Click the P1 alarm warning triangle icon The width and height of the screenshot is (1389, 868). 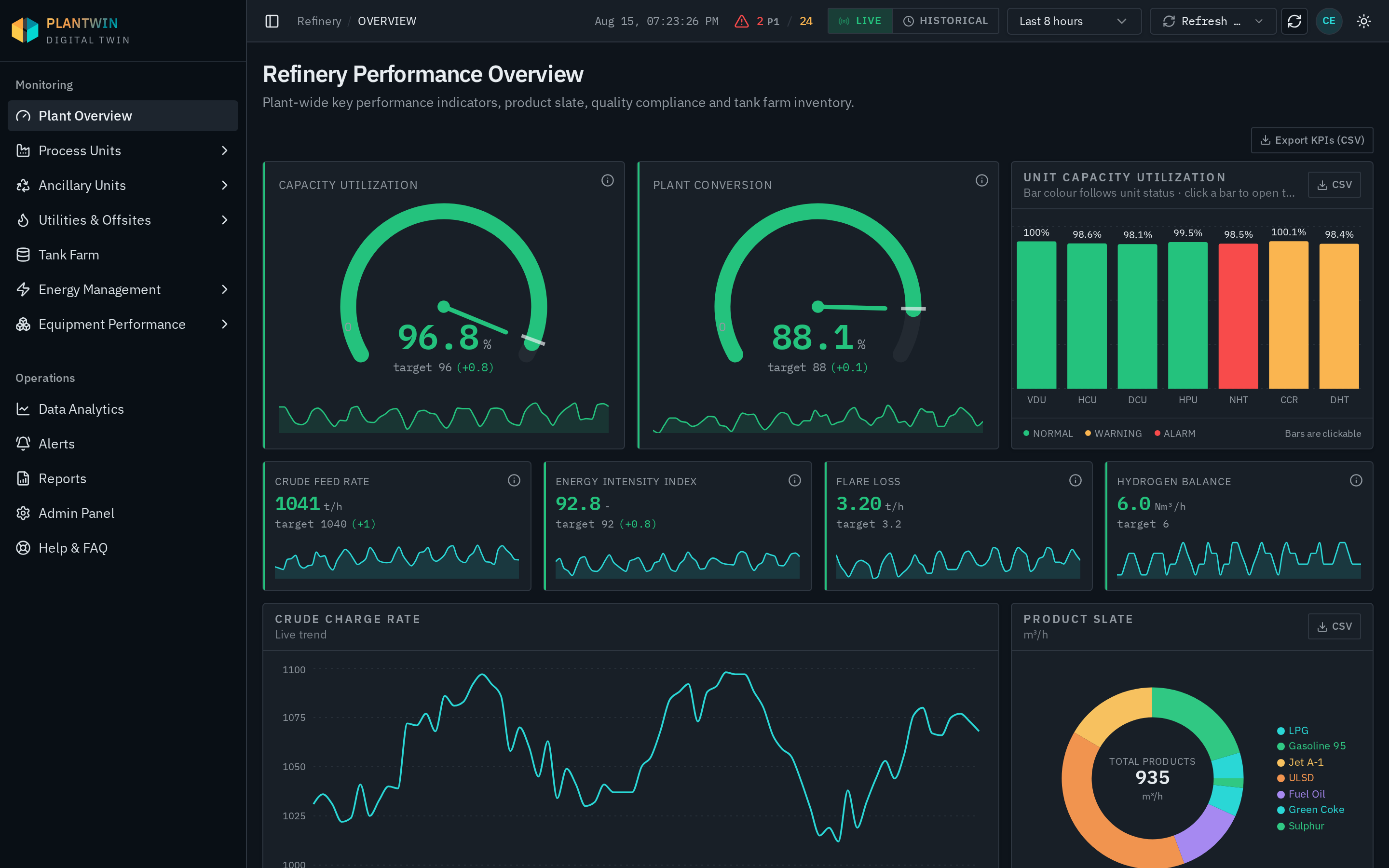(742, 21)
